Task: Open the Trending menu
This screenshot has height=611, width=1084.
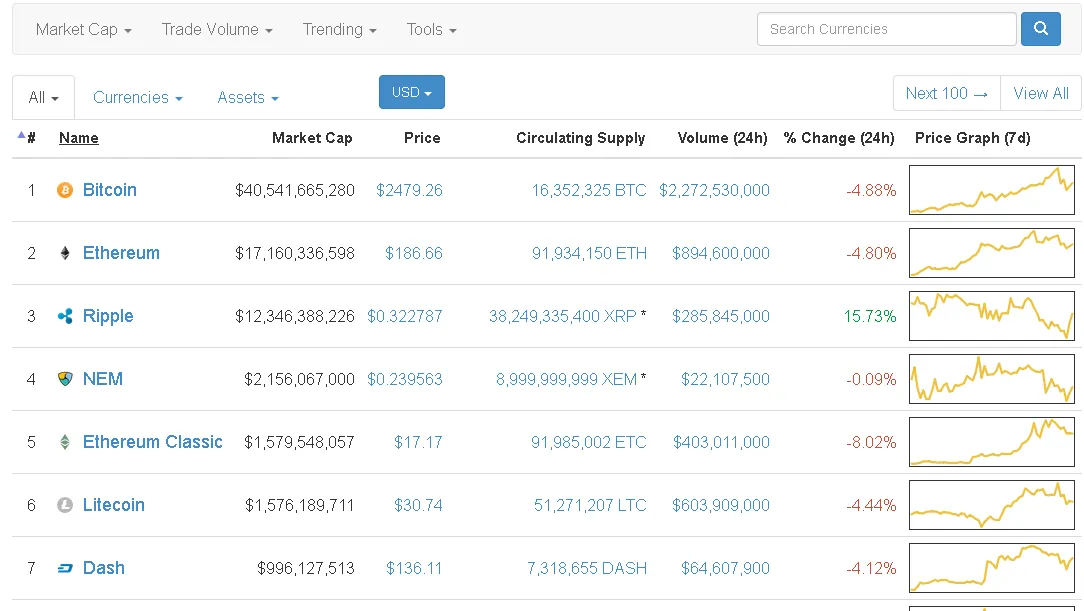Action: (339, 30)
